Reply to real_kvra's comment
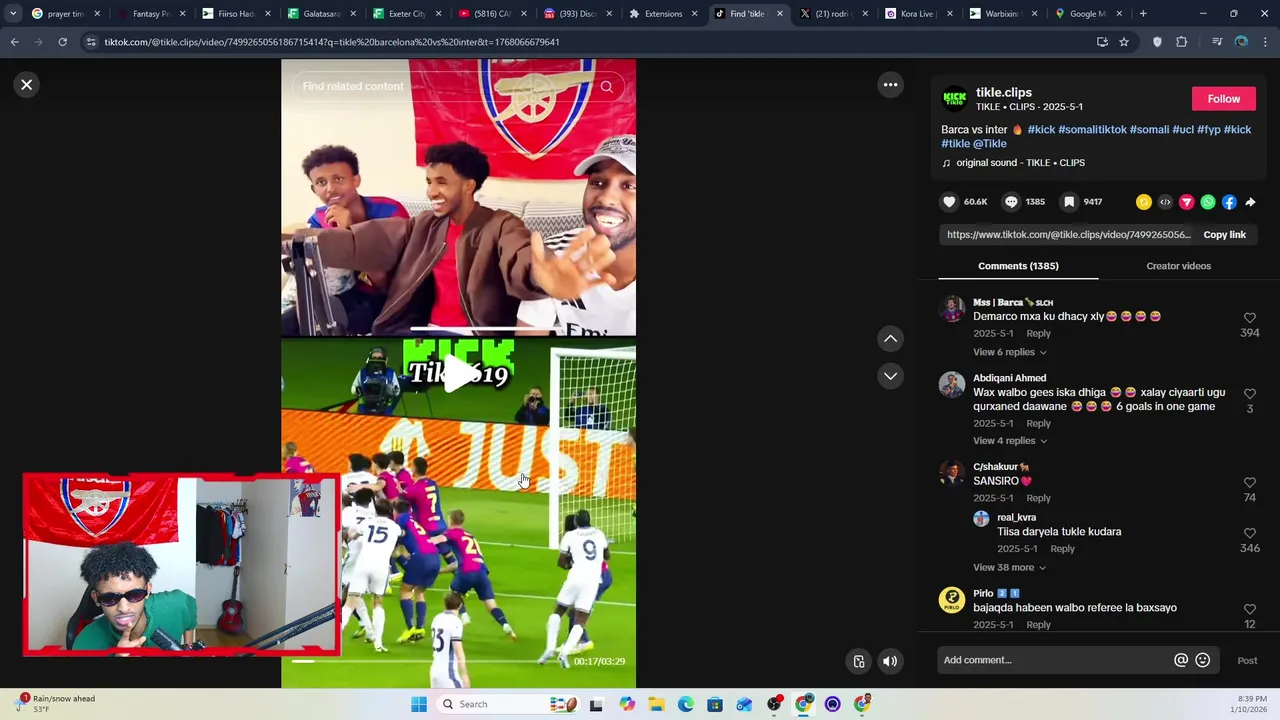Screen dimensions: 1280x720 [1062, 549]
